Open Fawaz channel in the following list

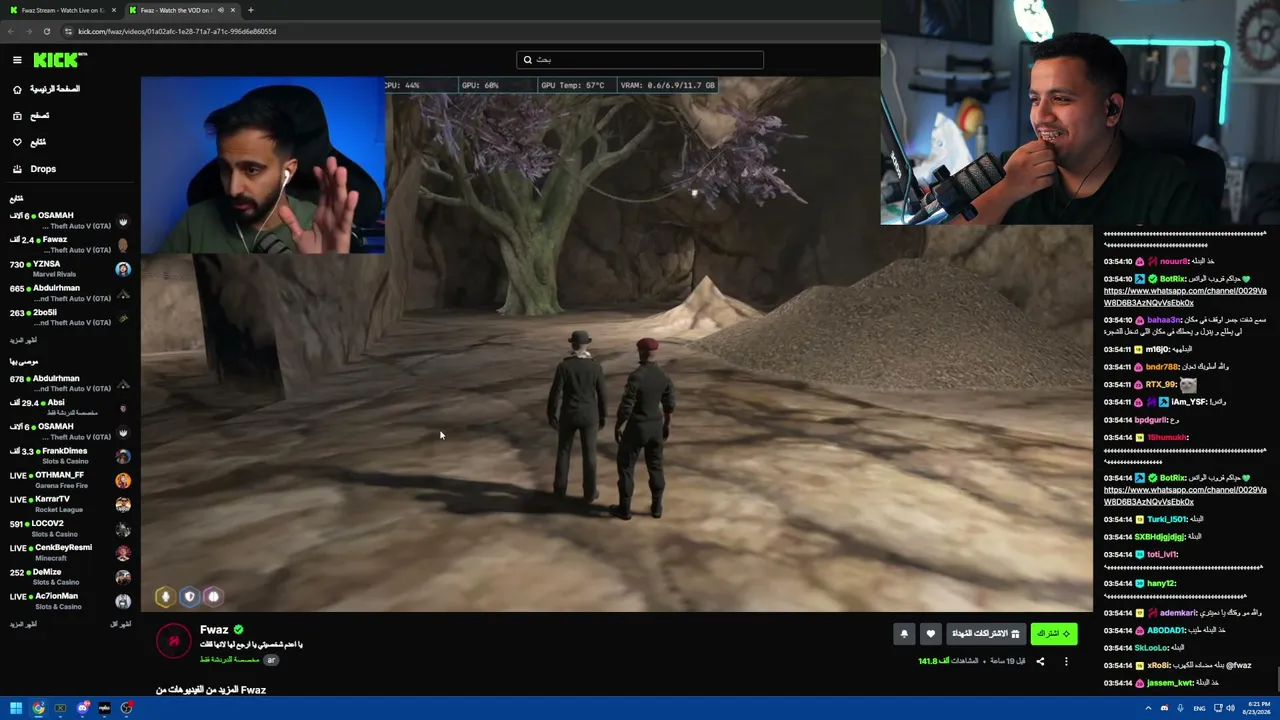click(70, 245)
